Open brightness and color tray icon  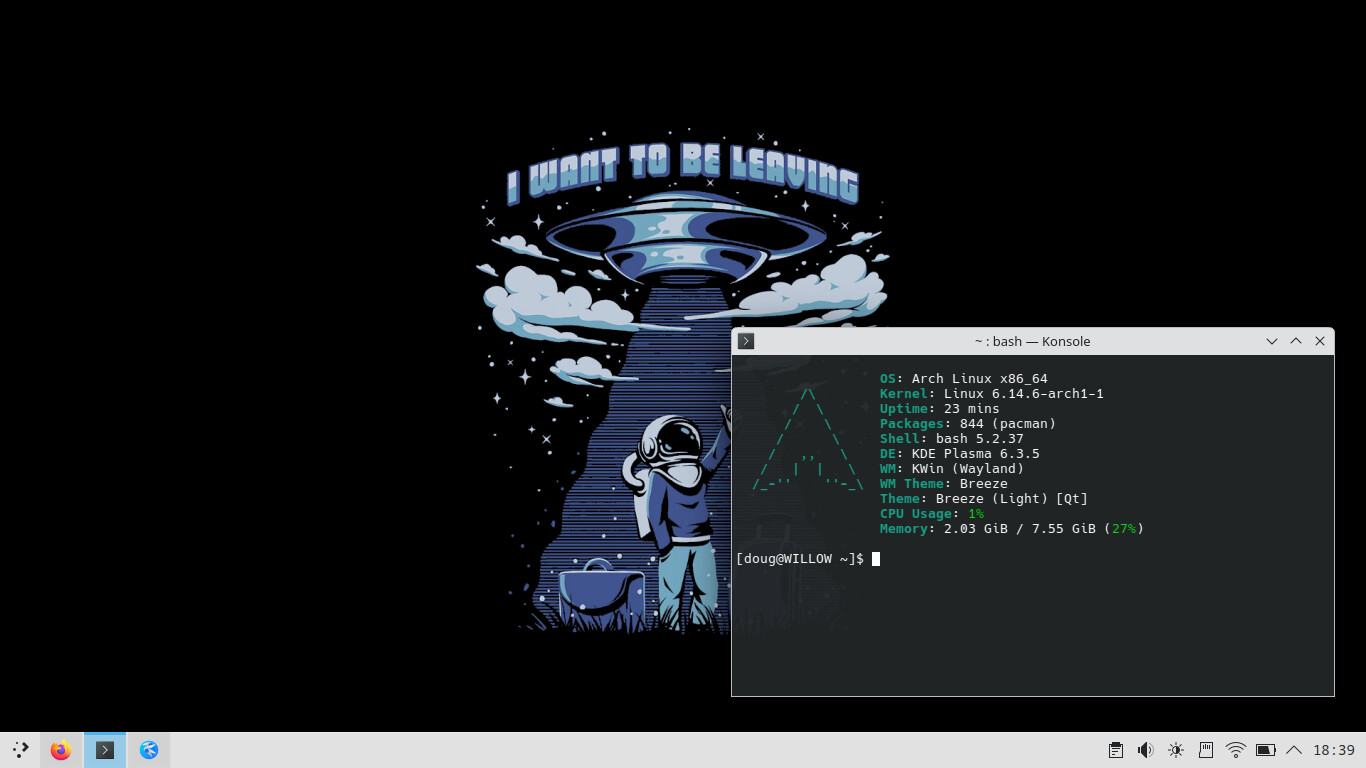tap(1175, 750)
